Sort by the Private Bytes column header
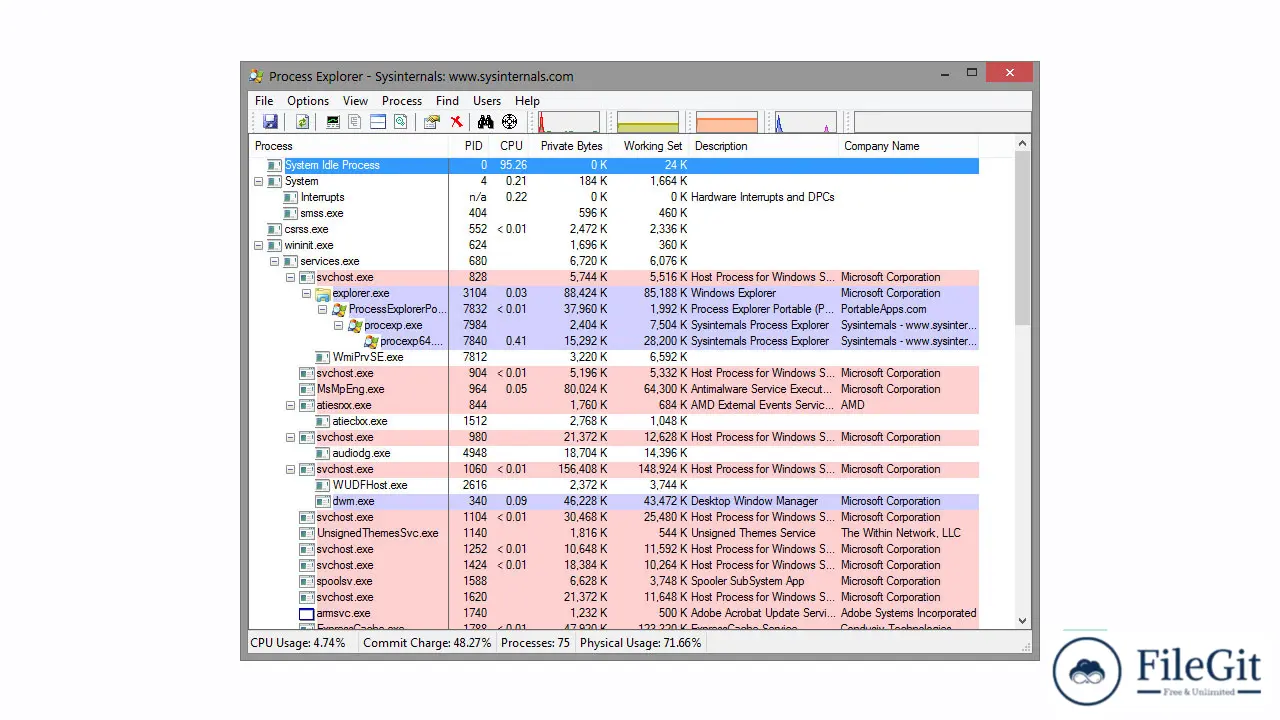1280x720 pixels. coord(571,146)
